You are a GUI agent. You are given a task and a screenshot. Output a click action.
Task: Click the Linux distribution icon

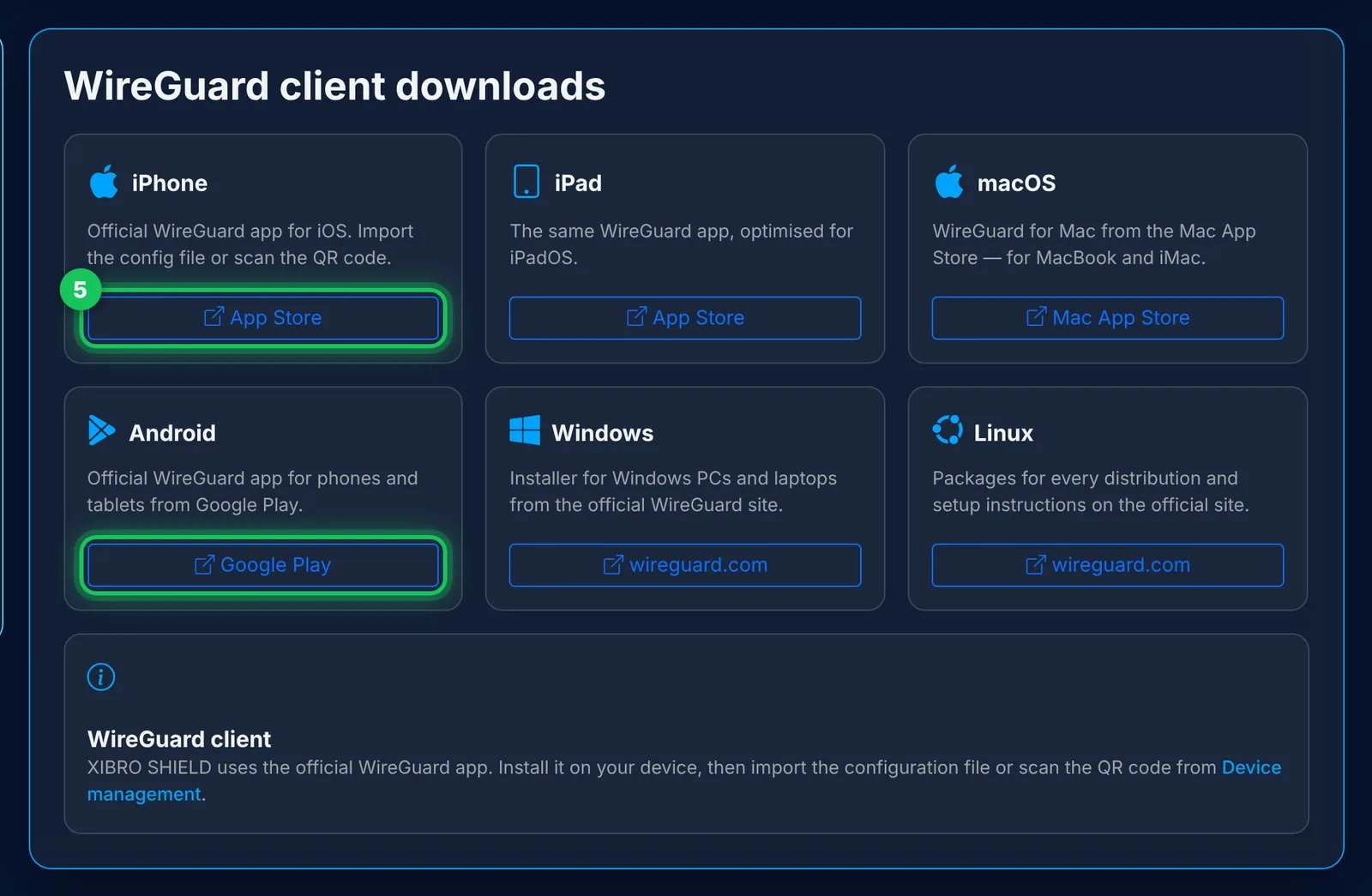pyautogui.click(x=948, y=430)
